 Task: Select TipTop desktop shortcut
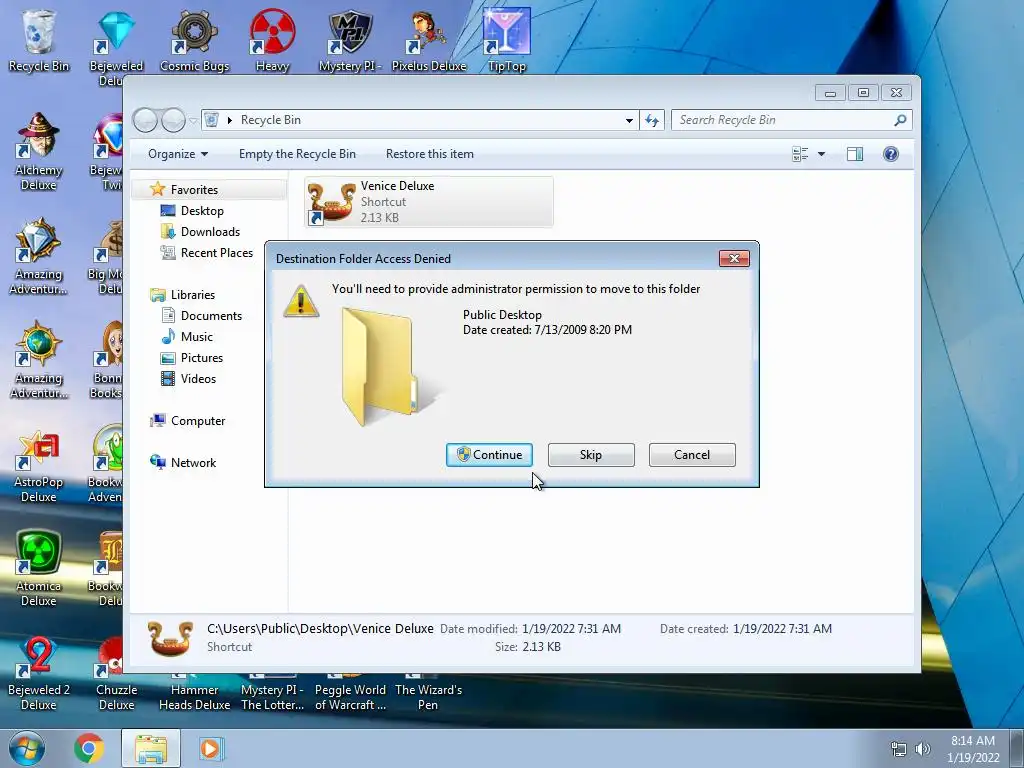coord(507,40)
